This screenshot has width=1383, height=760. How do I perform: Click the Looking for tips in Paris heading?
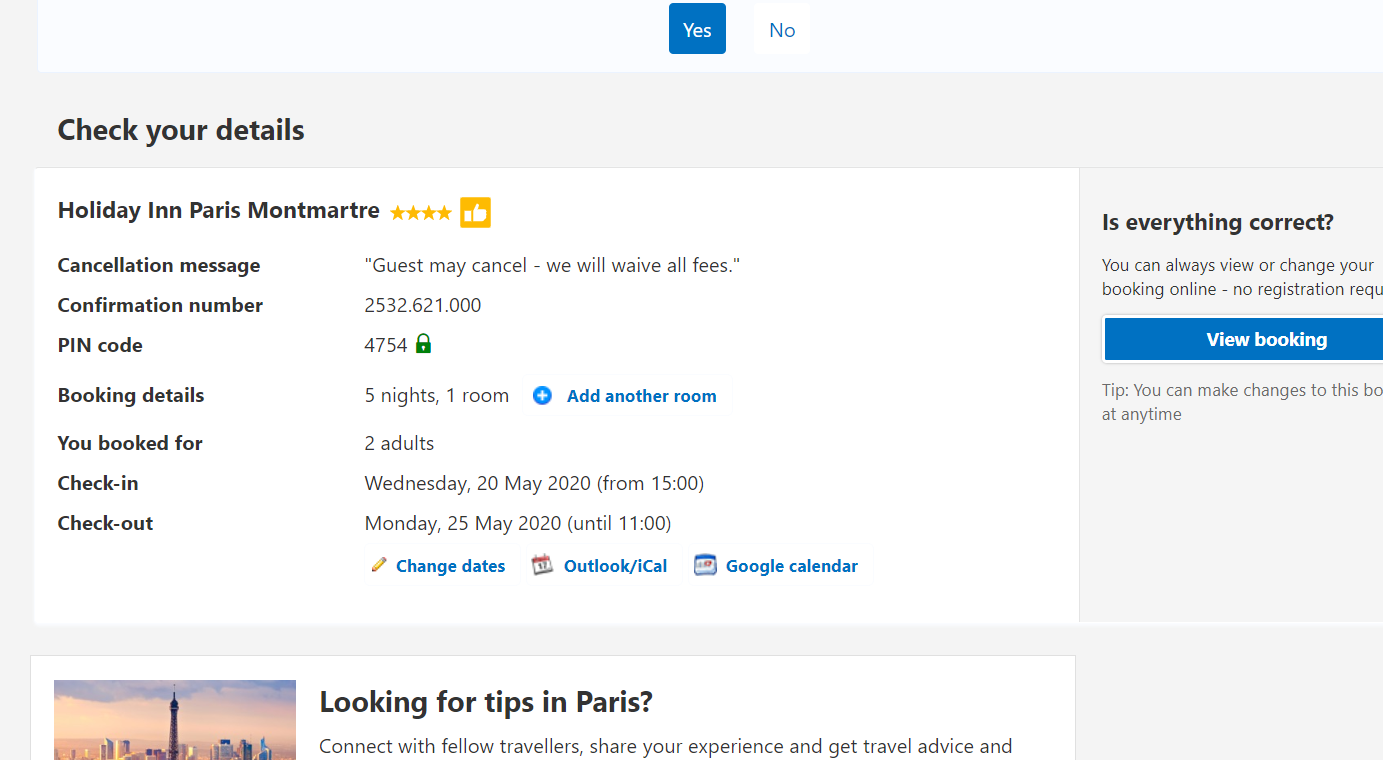(x=486, y=702)
